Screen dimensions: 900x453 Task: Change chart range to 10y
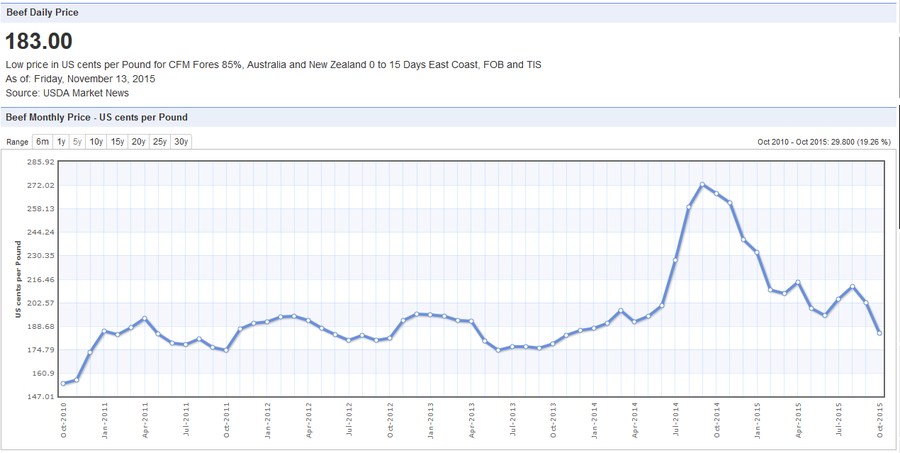[x=96, y=142]
